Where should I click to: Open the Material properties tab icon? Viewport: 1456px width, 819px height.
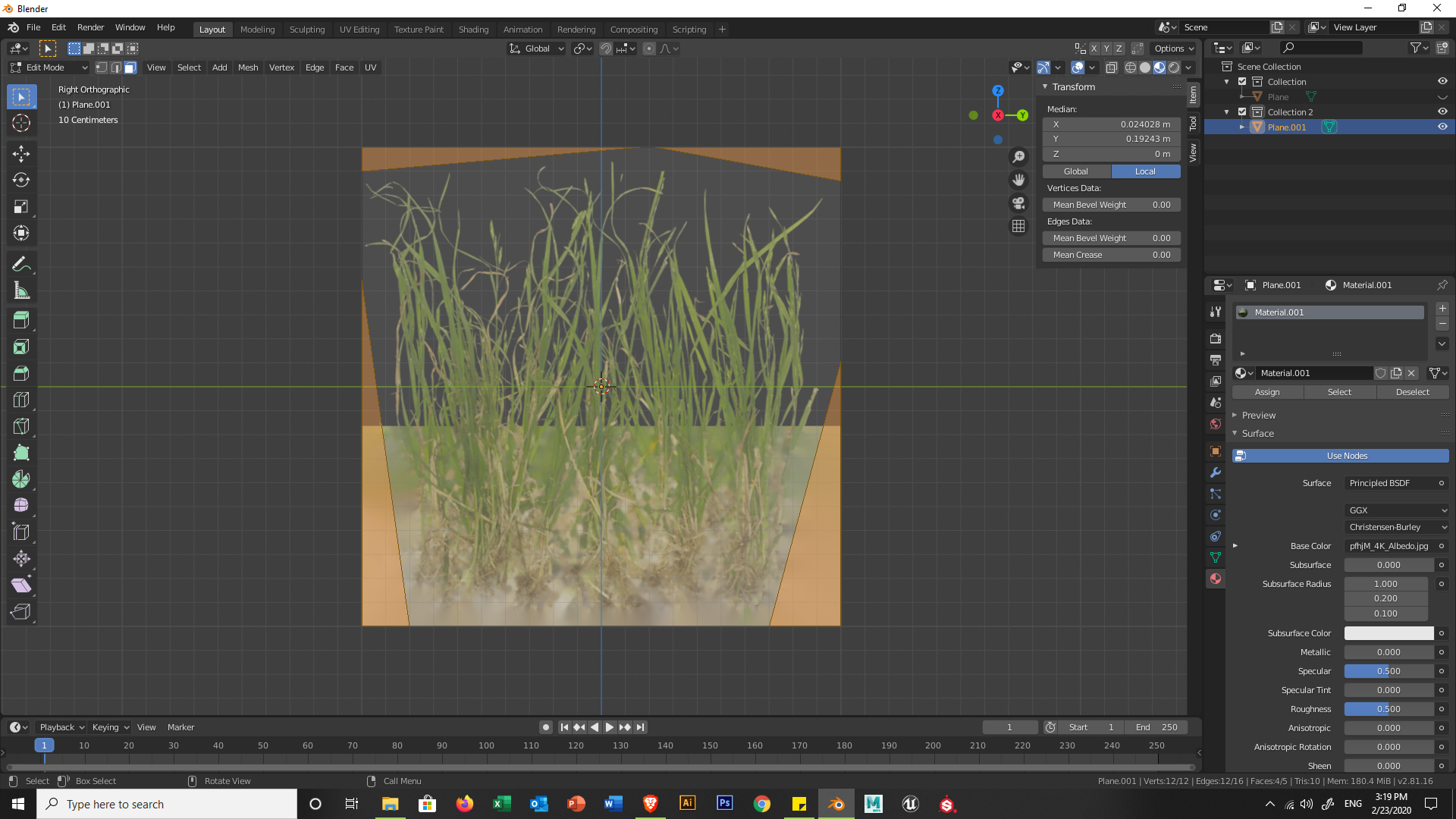coord(1216,579)
